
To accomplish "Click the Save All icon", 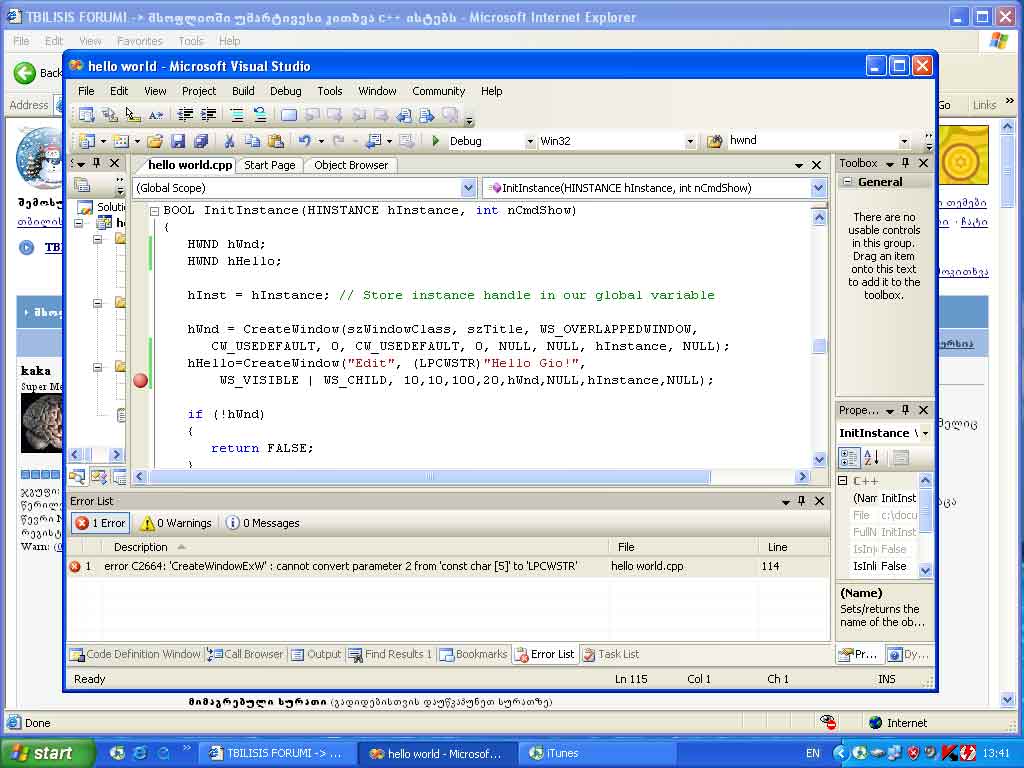I will [x=201, y=140].
